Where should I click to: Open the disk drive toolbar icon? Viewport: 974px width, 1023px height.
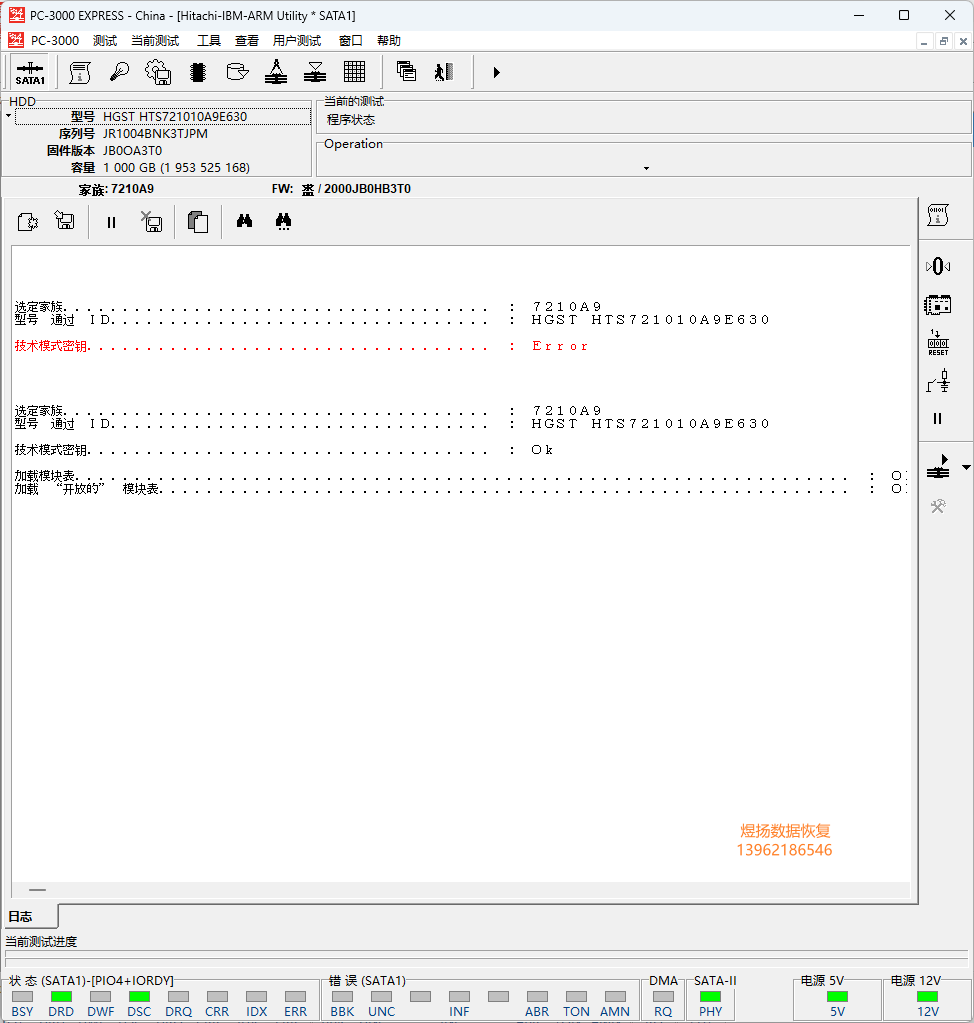(237, 72)
